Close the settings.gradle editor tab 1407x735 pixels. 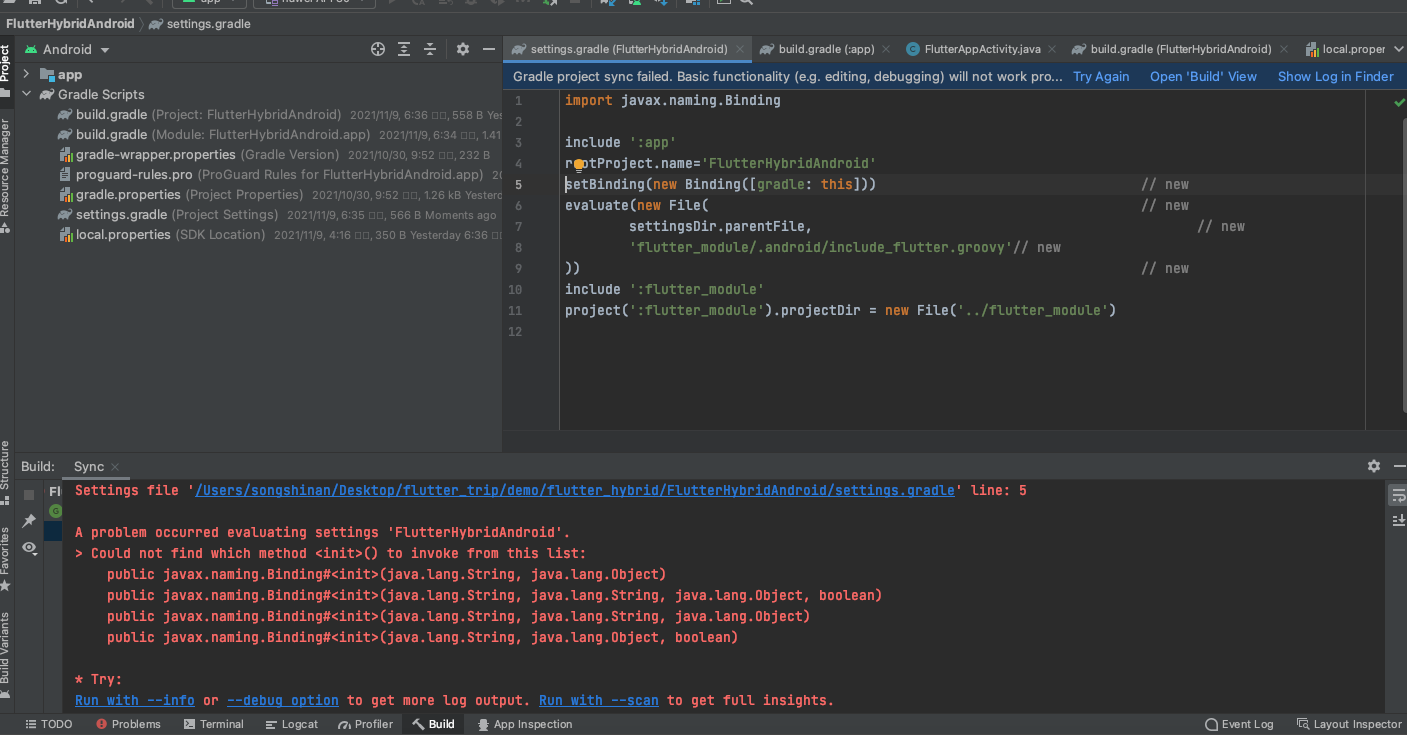pos(740,49)
